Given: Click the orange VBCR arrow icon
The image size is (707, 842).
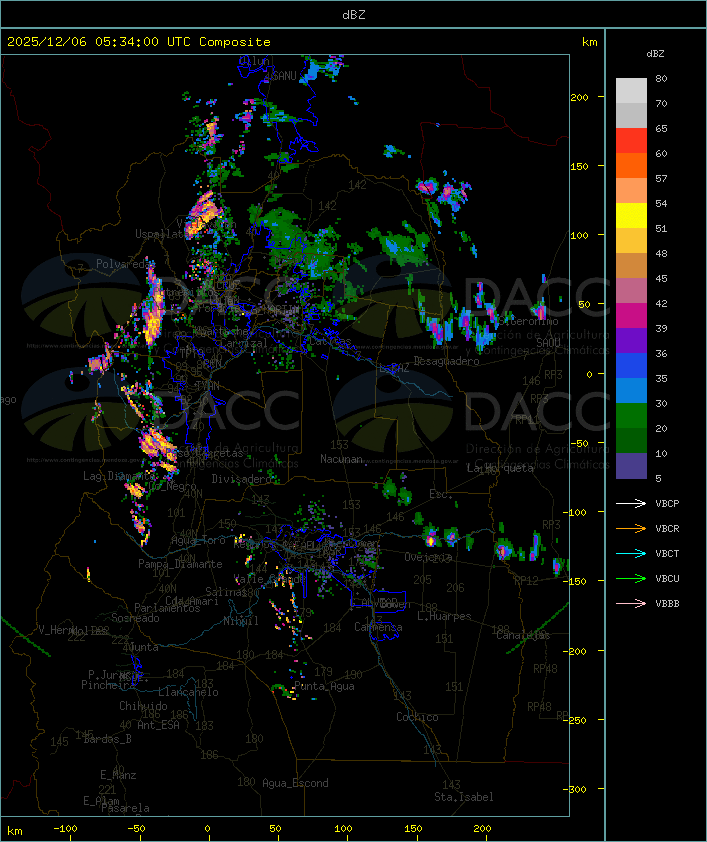Looking at the screenshot, I should point(631,528).
